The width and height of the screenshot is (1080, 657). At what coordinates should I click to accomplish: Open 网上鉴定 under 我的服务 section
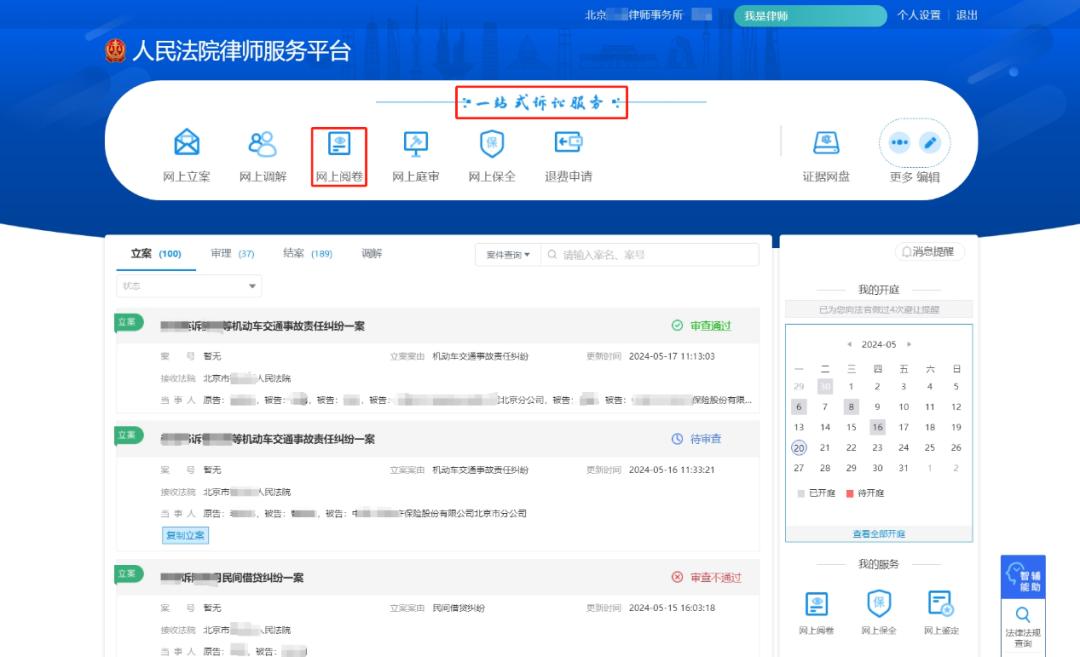(940, 610)
